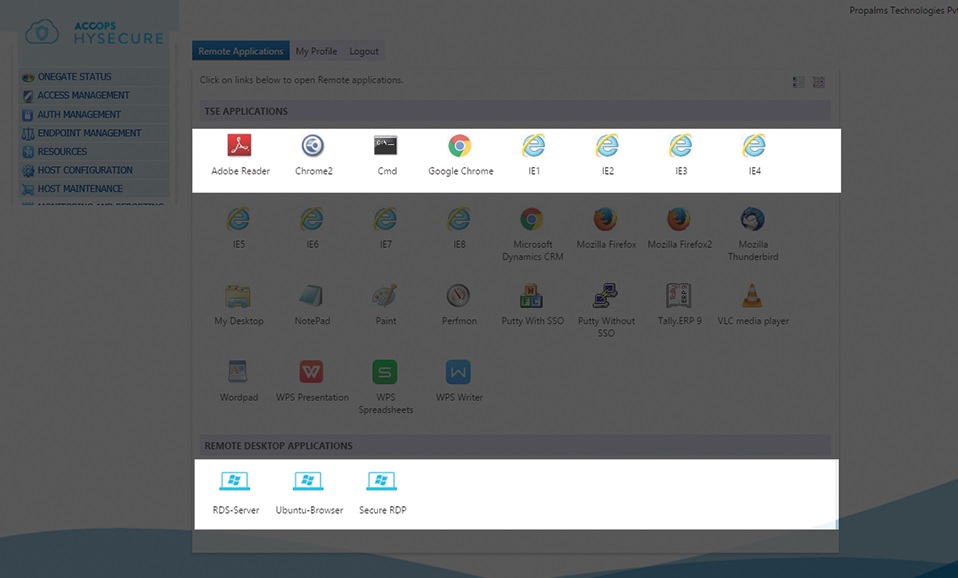This screenshot has width=958, height=578.
Task: Connect to Secure RDP desktop
Action: click(x=381, y=481)
